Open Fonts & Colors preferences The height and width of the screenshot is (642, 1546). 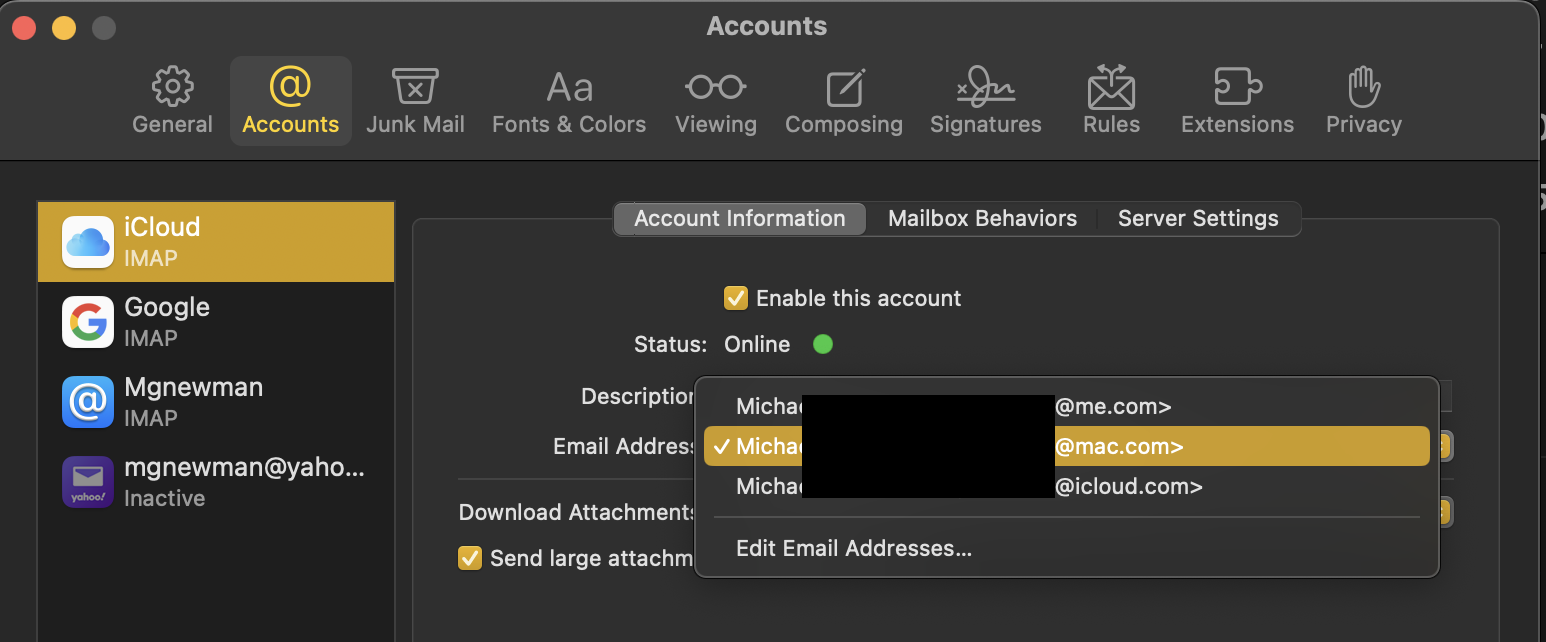[x=569, y=88]
